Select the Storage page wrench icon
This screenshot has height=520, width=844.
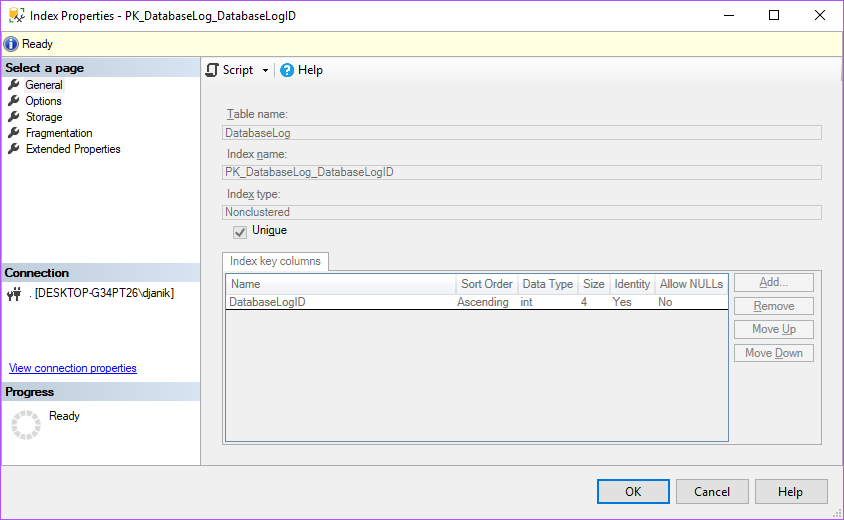tap(14, 117)
